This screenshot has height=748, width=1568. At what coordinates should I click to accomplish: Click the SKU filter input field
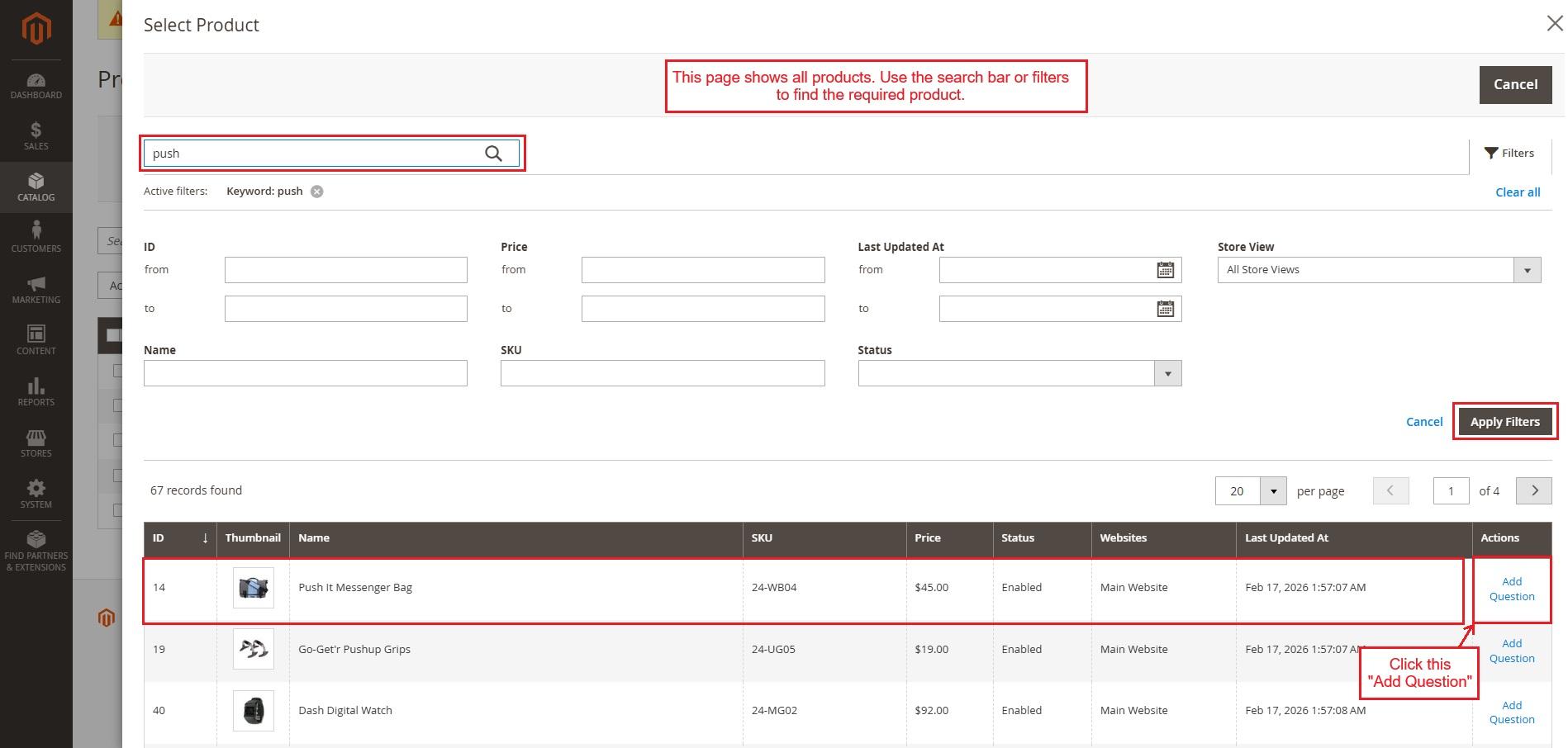point(662,373)
